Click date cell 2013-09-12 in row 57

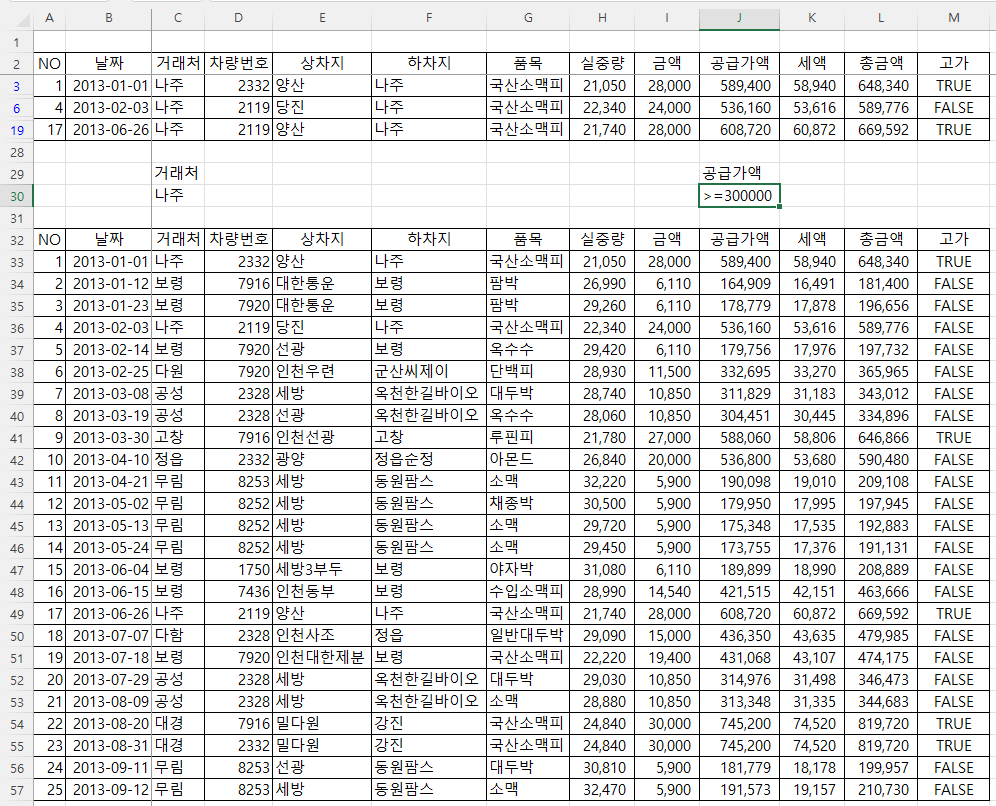coord(109,790)
